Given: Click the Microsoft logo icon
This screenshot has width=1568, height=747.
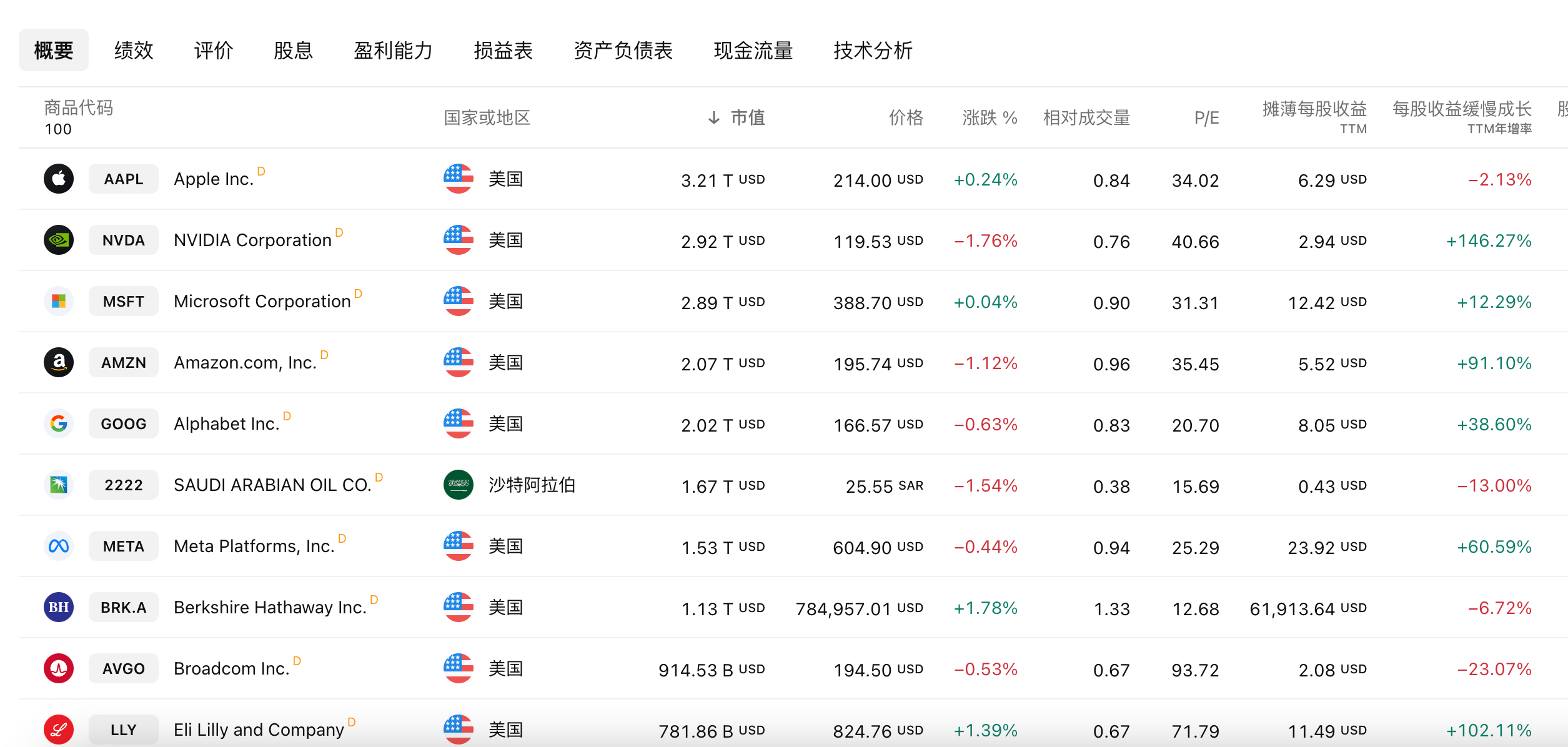Looking at the screenshot, I should click(x=59, y=302).
